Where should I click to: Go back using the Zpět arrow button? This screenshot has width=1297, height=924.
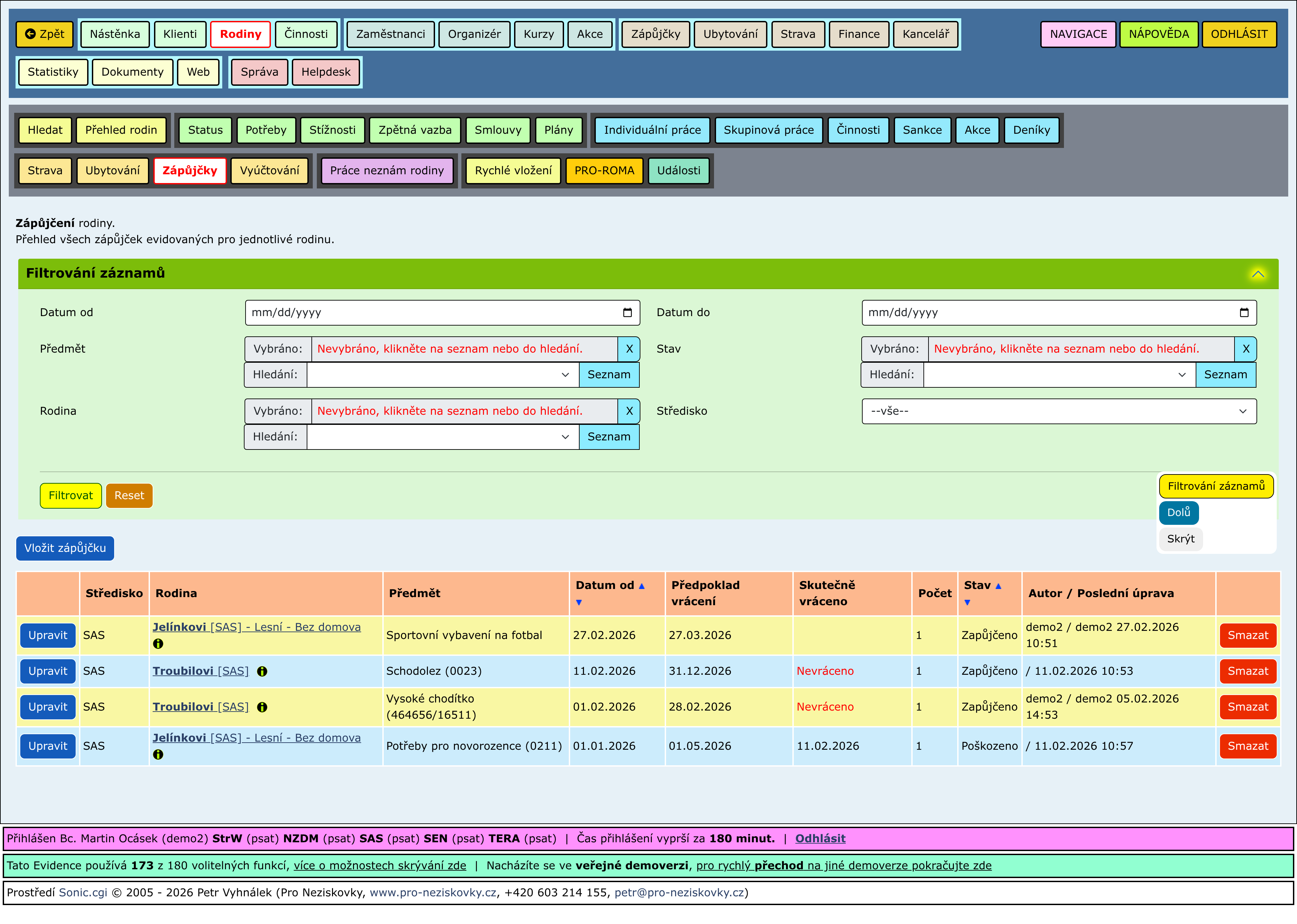pos(45,34)
